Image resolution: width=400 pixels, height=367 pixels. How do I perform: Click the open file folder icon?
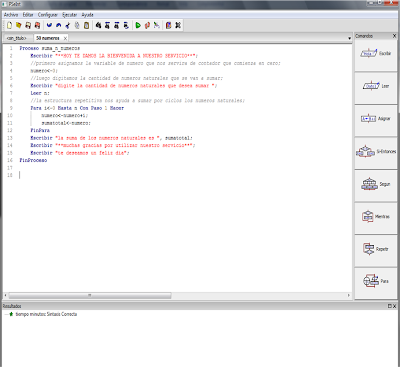coord(19,25)
